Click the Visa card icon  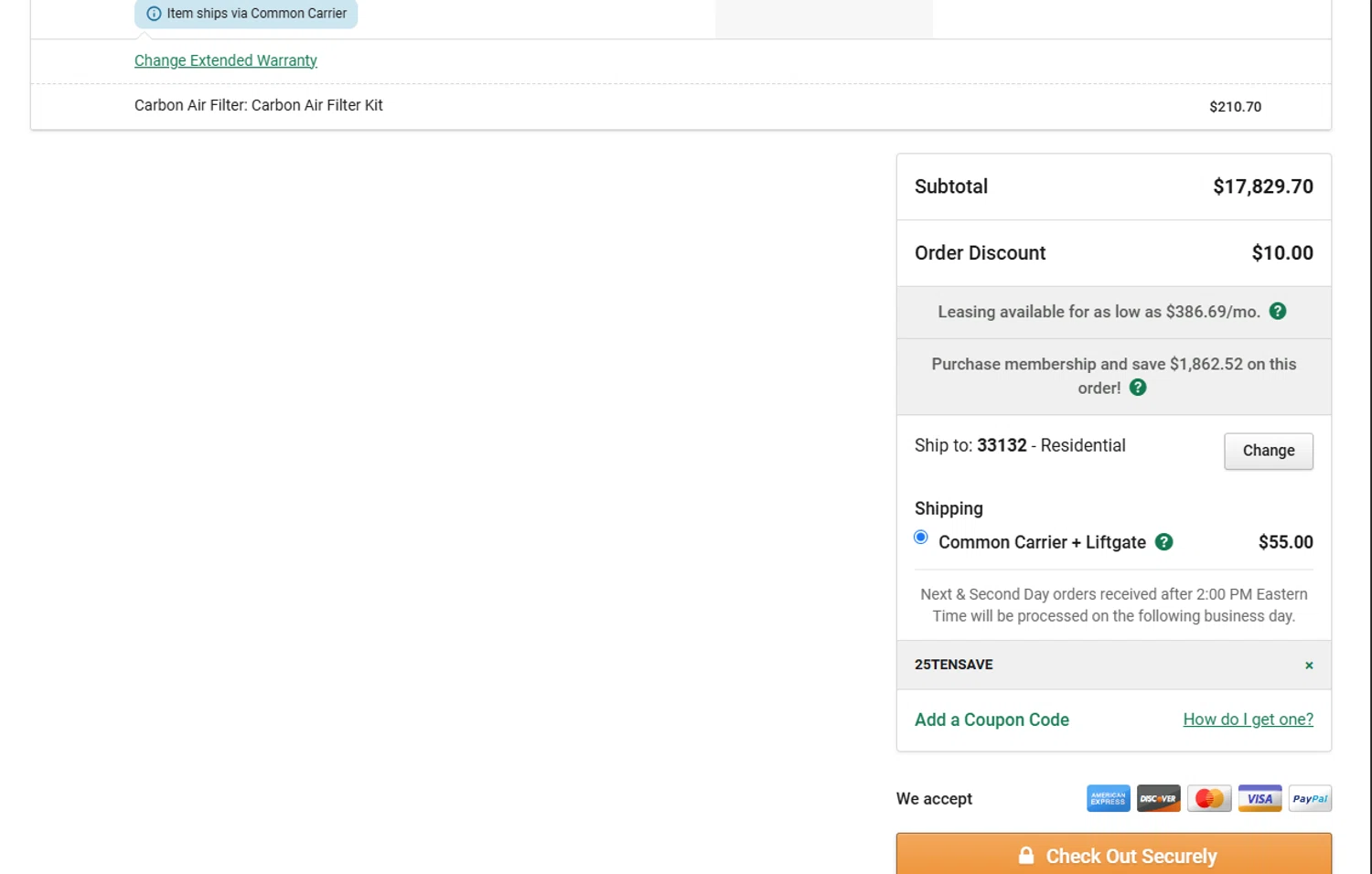pos(1259,798)
